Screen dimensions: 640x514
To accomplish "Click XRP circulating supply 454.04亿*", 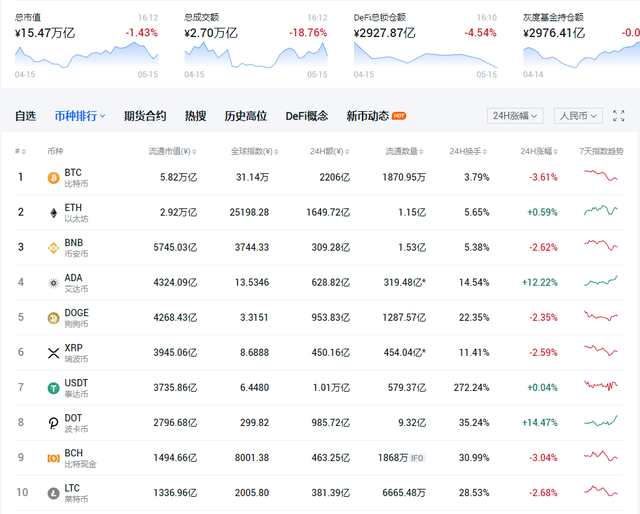I will click(x=404, y=353).
